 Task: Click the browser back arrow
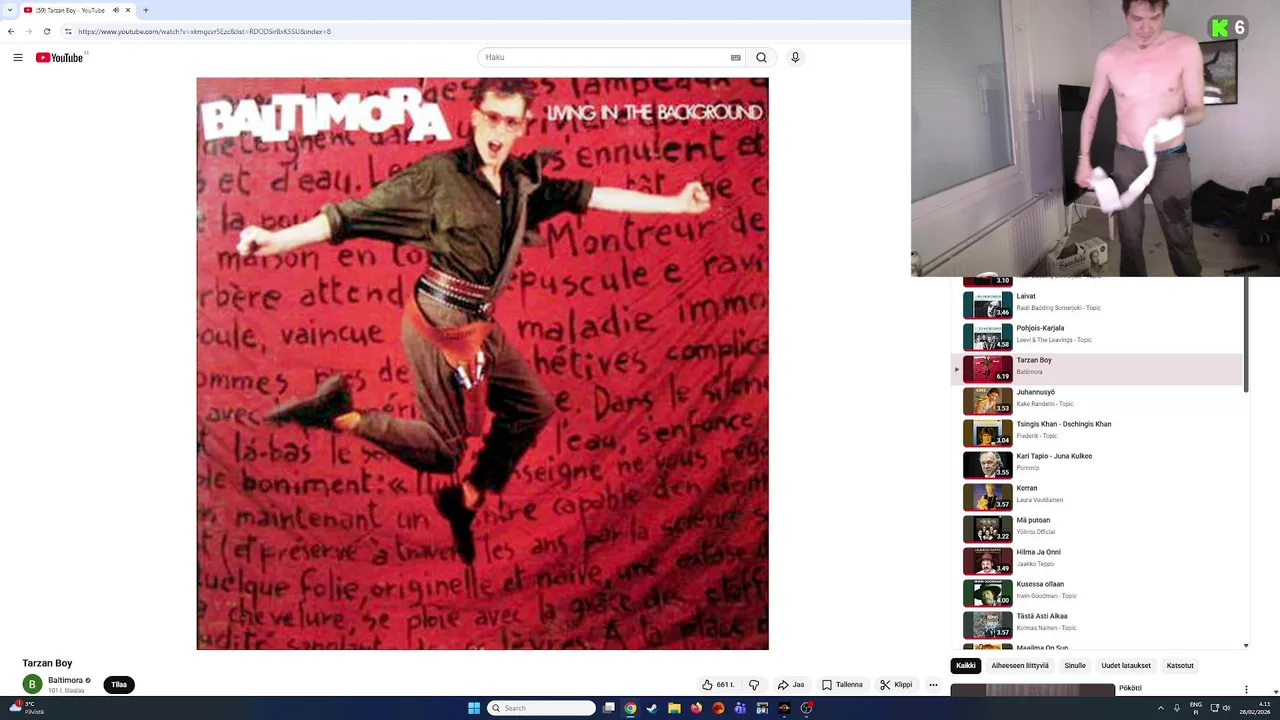coord(11,31)
